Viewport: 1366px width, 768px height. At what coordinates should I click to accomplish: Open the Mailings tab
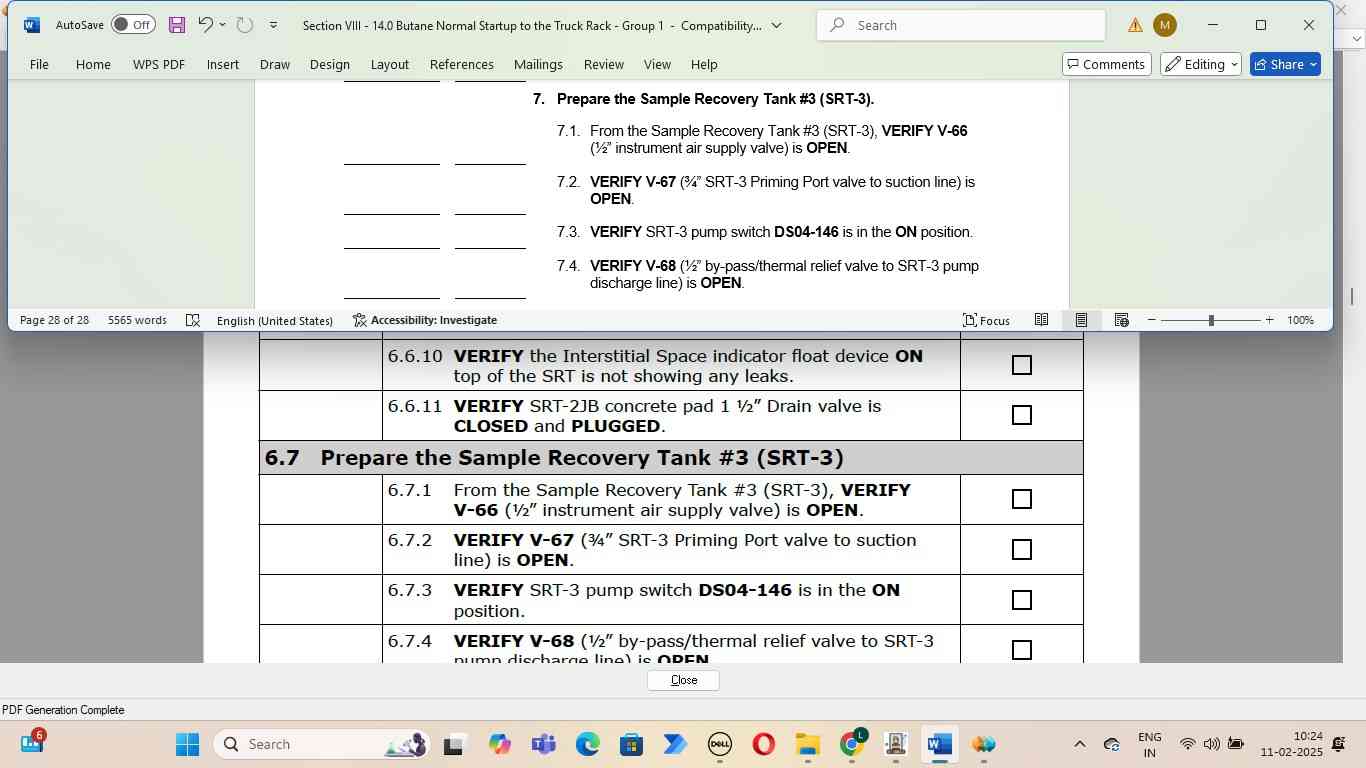point(538,64)
